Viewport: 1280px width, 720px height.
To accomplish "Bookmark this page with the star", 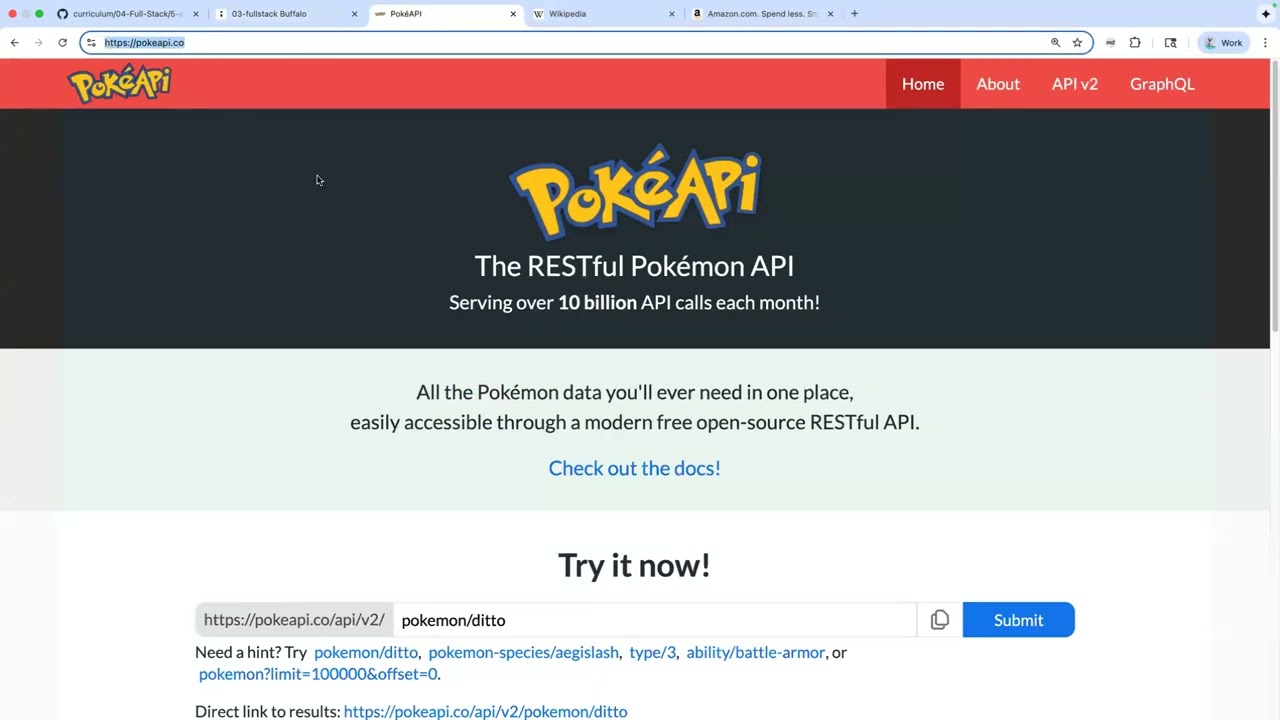I will [1077, 43].
